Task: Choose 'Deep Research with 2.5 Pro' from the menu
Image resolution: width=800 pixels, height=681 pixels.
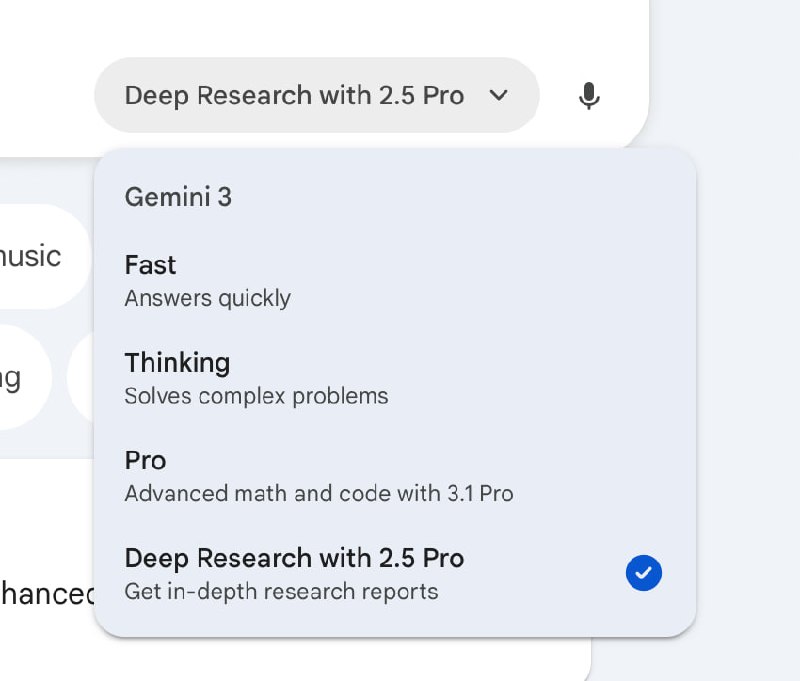Action: pyautogui.click(x=294, y=558)
